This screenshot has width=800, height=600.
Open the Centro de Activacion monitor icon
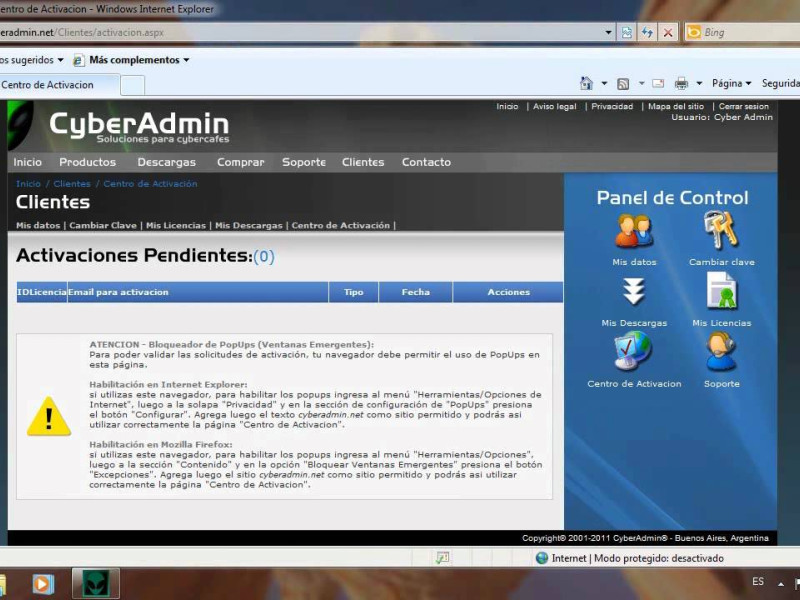tap(633, 351)
